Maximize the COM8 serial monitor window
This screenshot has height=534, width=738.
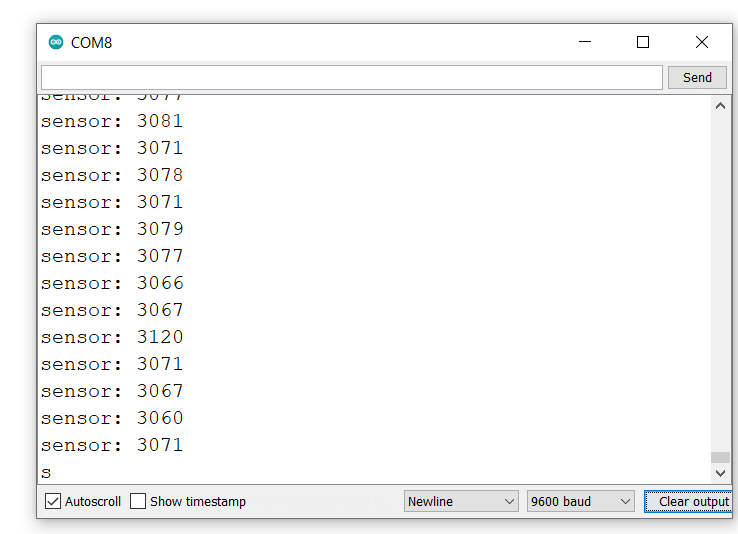(643, 42)
